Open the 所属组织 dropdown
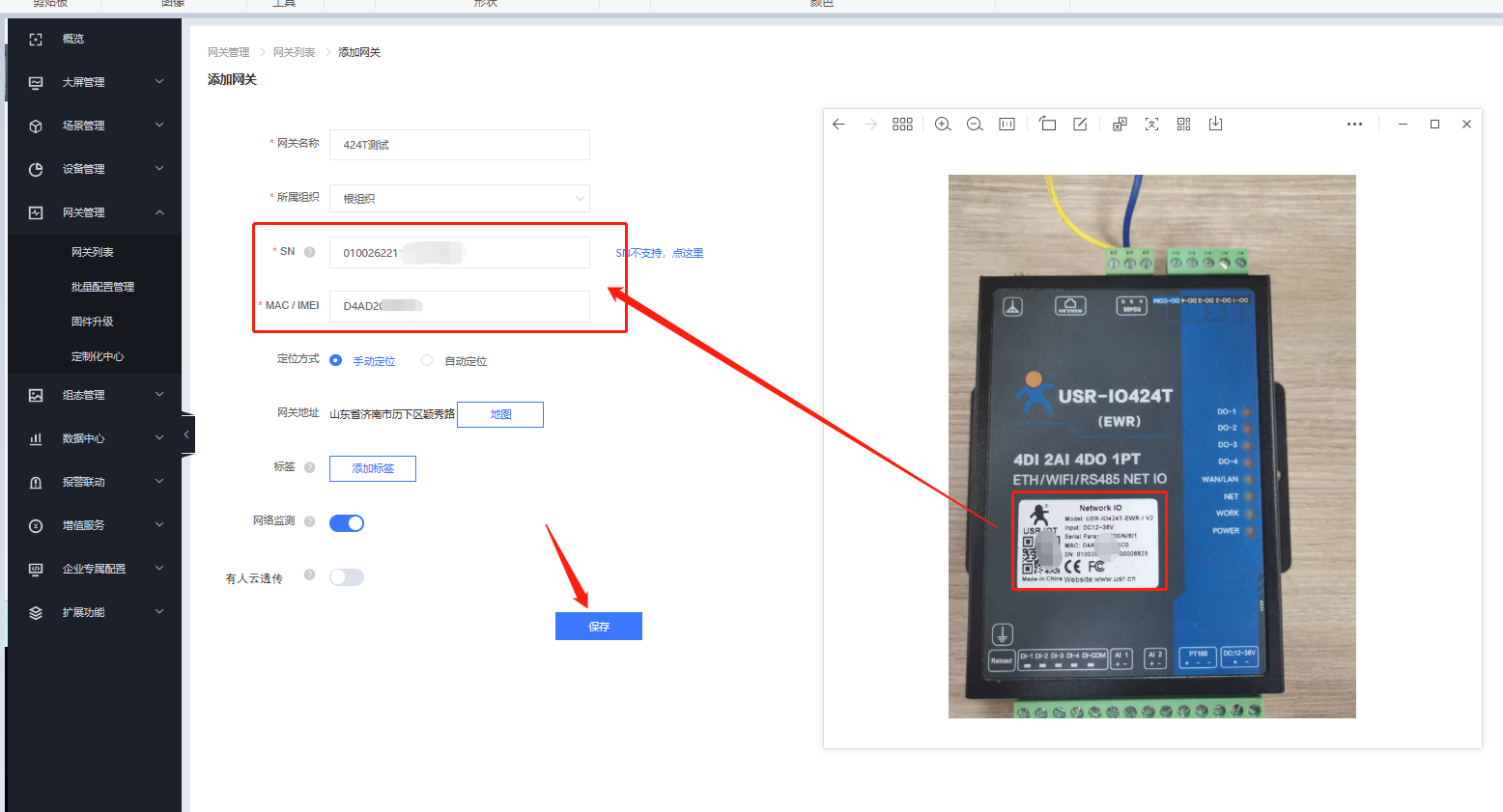The height and width of the screenshot is (812, 1503). pyautogui.click(x=460, y=199)
